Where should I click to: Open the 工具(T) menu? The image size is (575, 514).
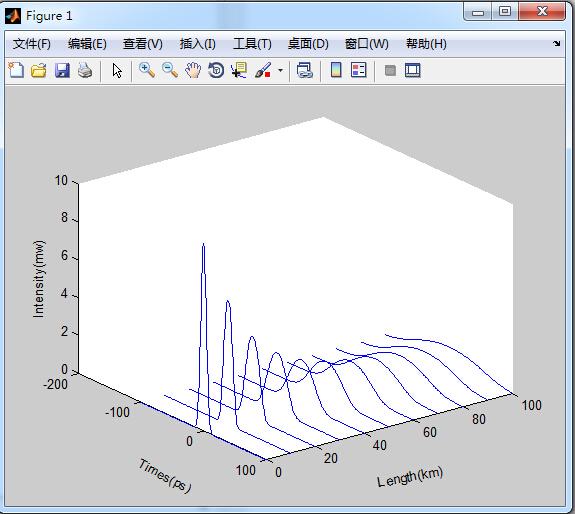(x=252, y=44)
